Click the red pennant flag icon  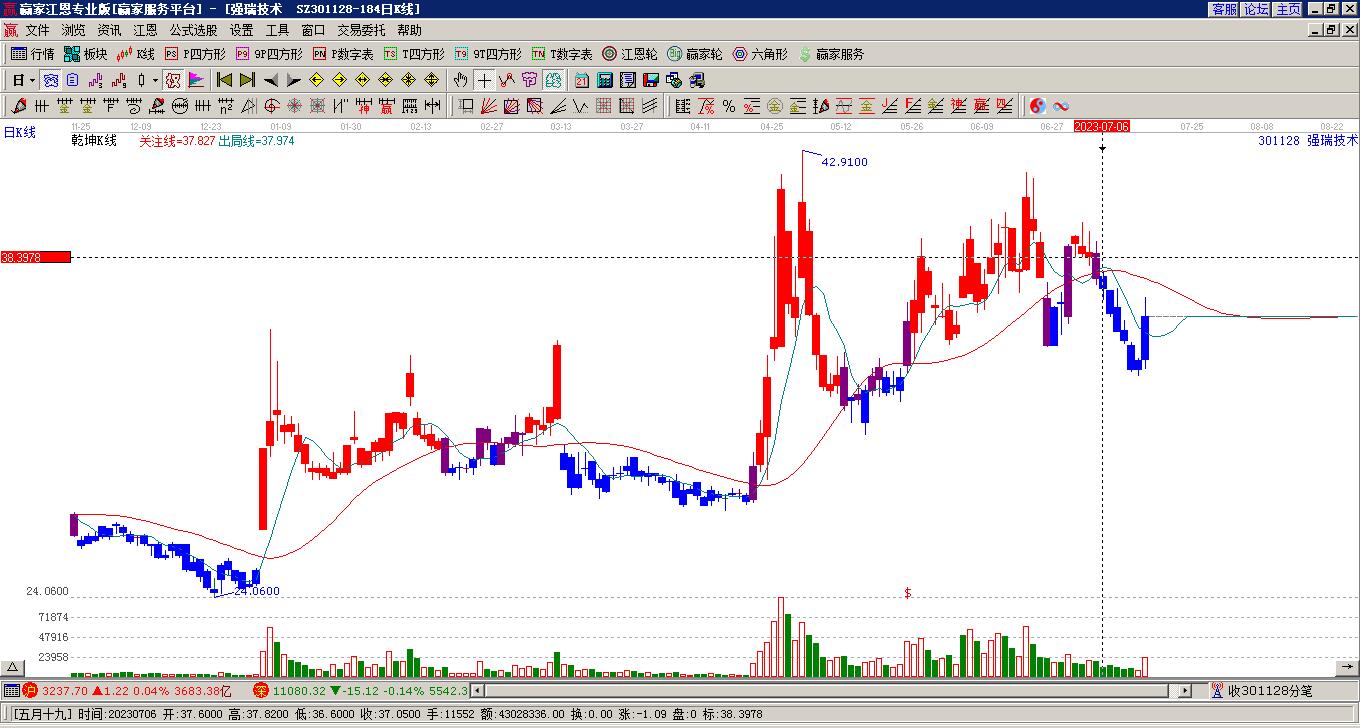(196, 80)
